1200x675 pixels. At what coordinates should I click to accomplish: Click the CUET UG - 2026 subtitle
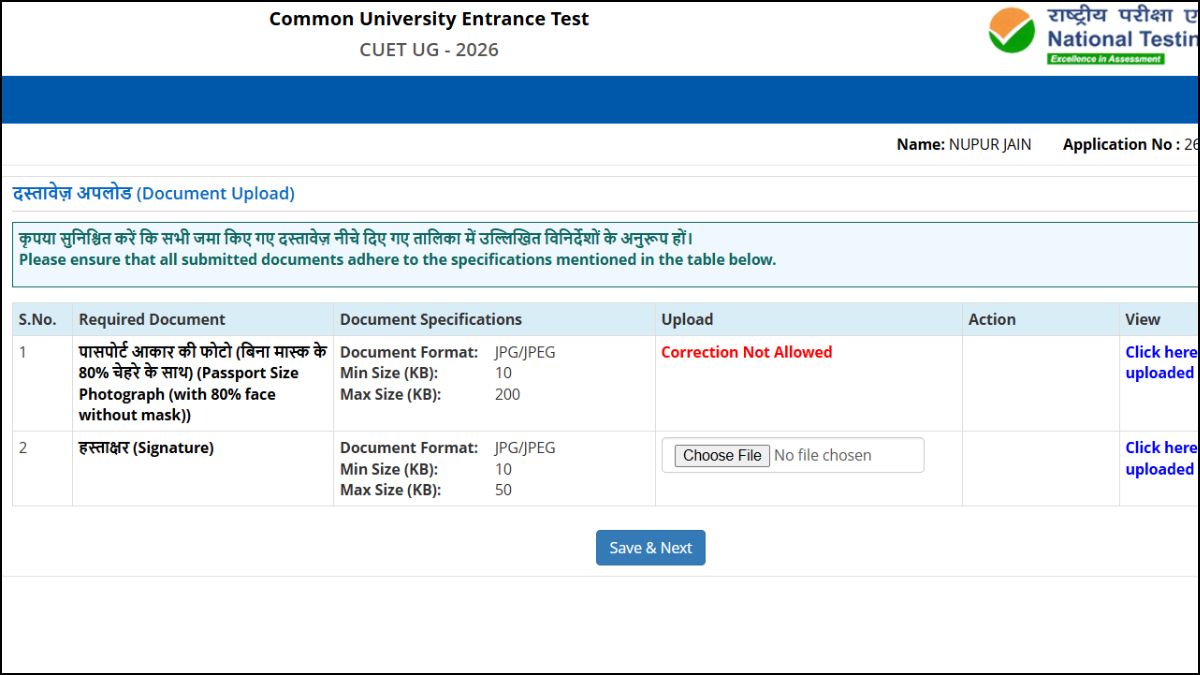tap(429, 50)
